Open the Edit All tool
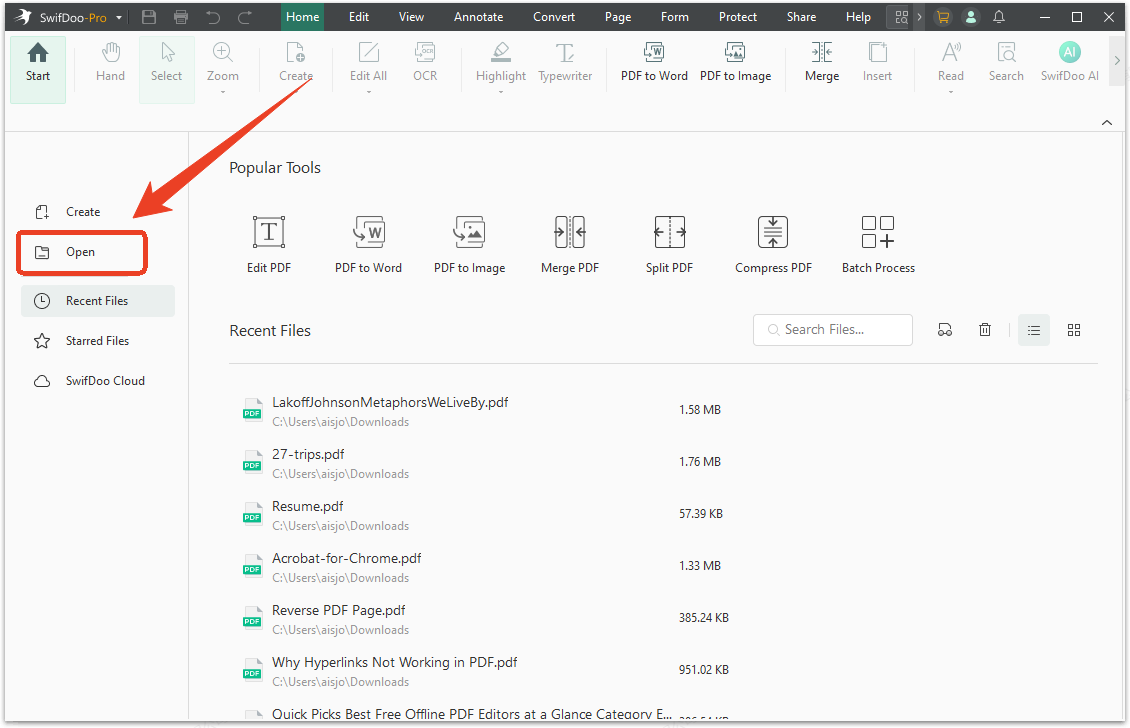1130x728 pixels. click(x=368, y=62)
